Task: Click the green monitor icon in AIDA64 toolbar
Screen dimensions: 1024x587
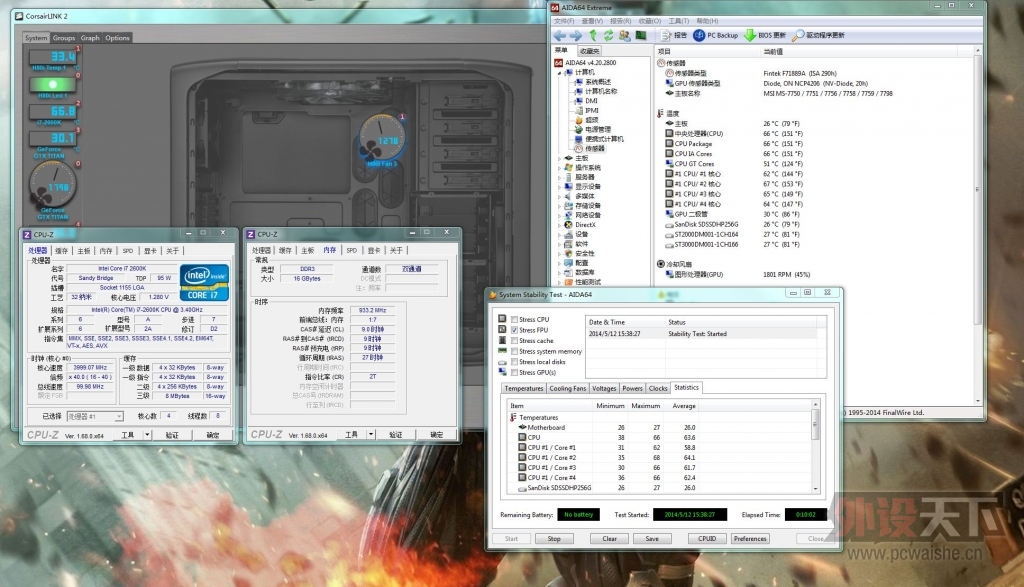Action: pos(641,35)
